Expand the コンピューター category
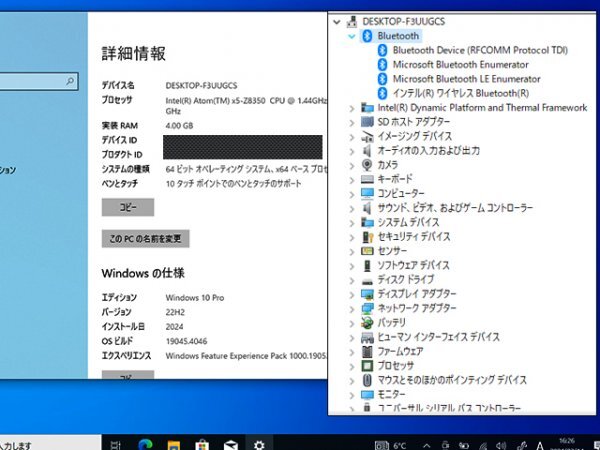The image size is (600, 450). pos(352,194)
